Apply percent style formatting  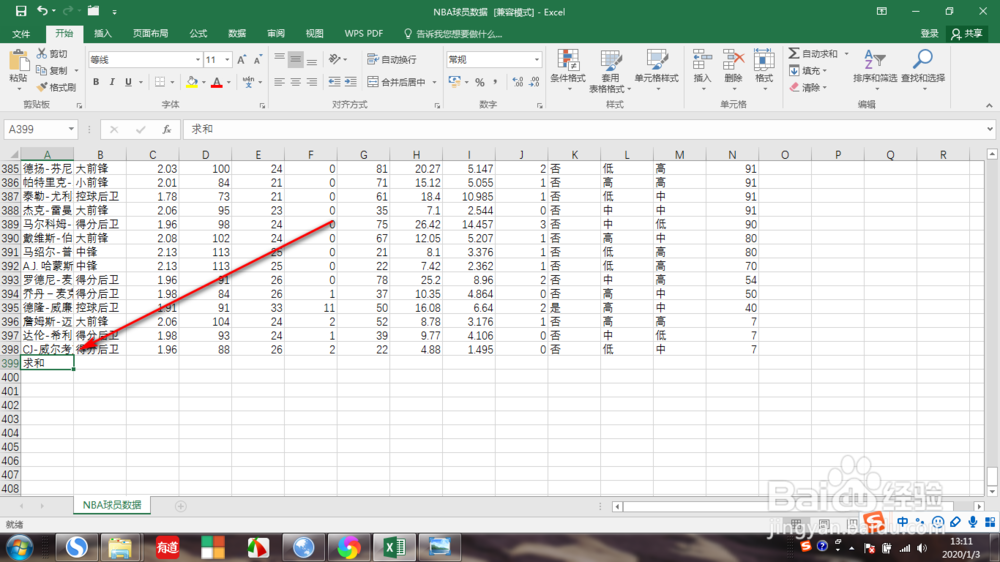coord(480,82)
